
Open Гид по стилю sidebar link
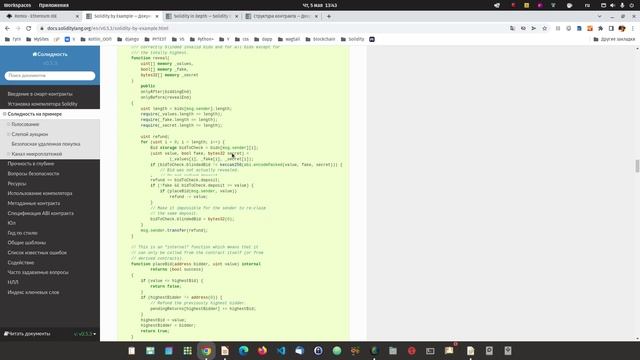(22, 233)
